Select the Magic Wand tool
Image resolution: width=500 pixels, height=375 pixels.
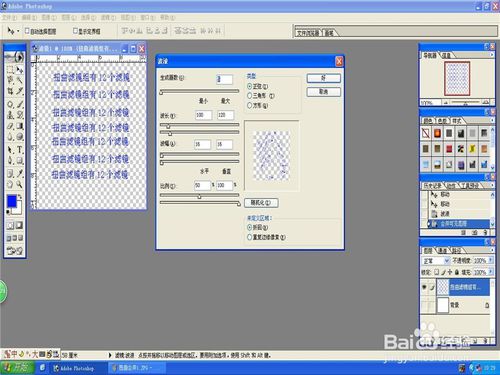20,80
